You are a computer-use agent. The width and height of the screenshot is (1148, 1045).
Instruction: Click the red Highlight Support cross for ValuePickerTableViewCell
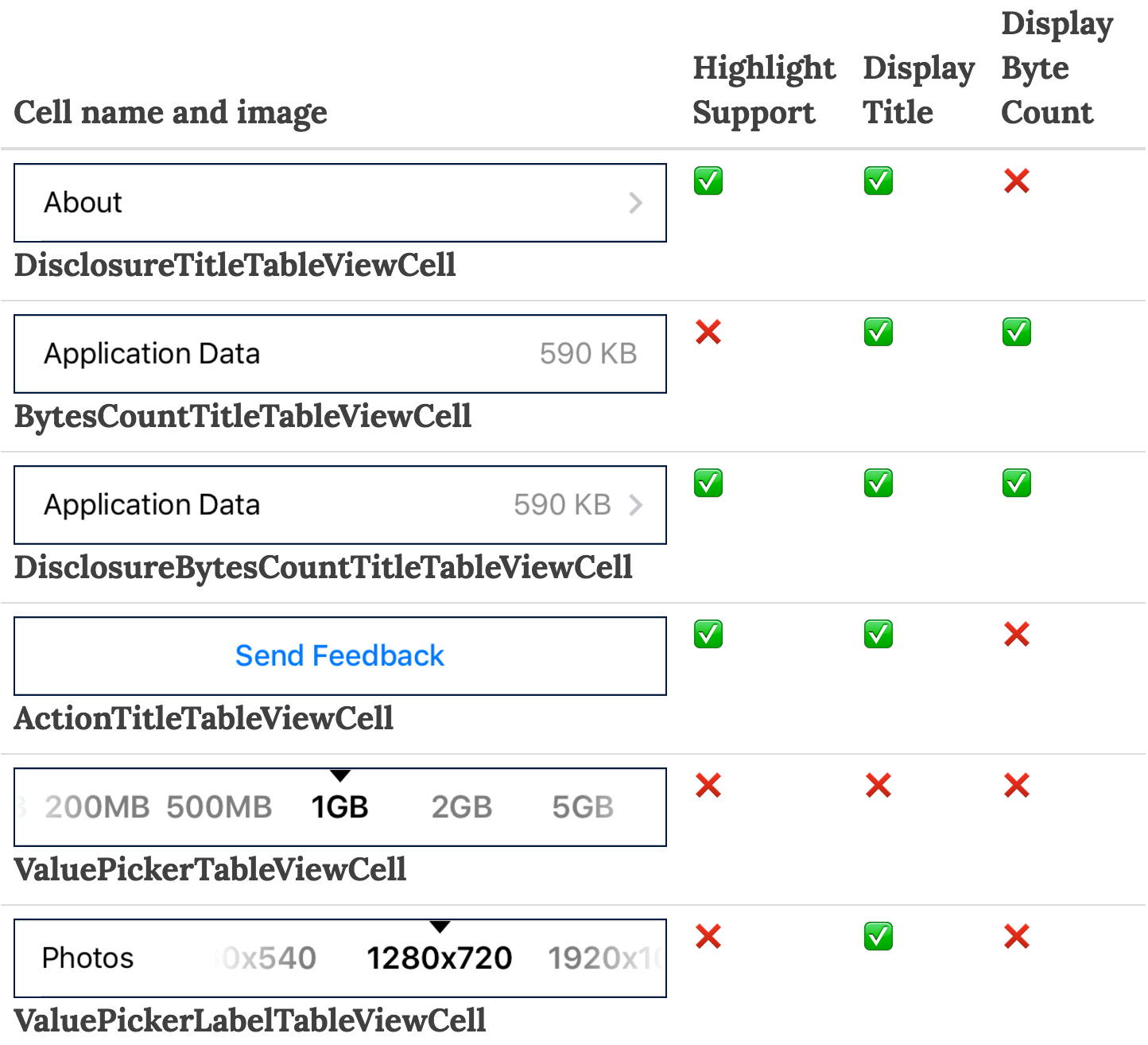click(x=708, y=786)
